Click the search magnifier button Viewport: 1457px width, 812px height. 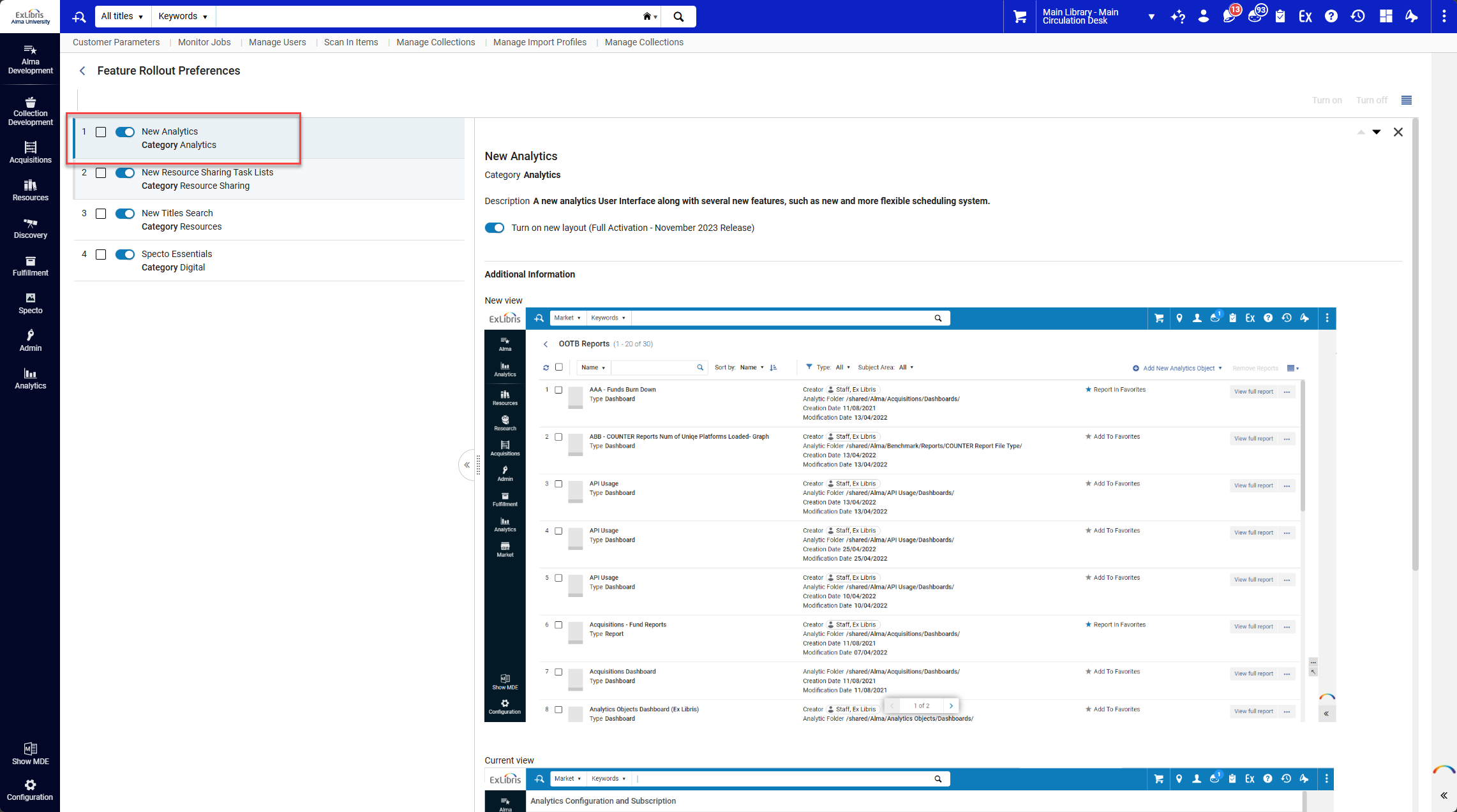(x=678, y=17)
